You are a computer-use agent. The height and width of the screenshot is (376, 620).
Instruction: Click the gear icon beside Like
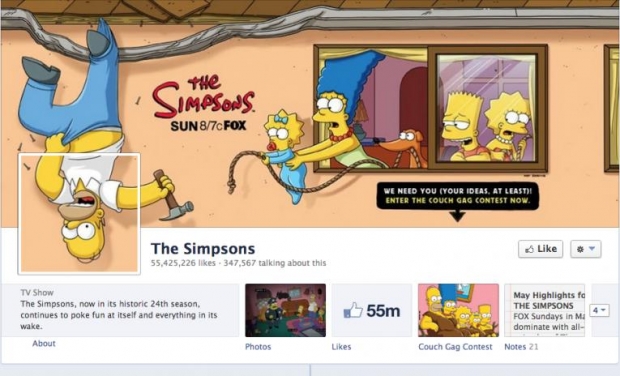(580, 249)
